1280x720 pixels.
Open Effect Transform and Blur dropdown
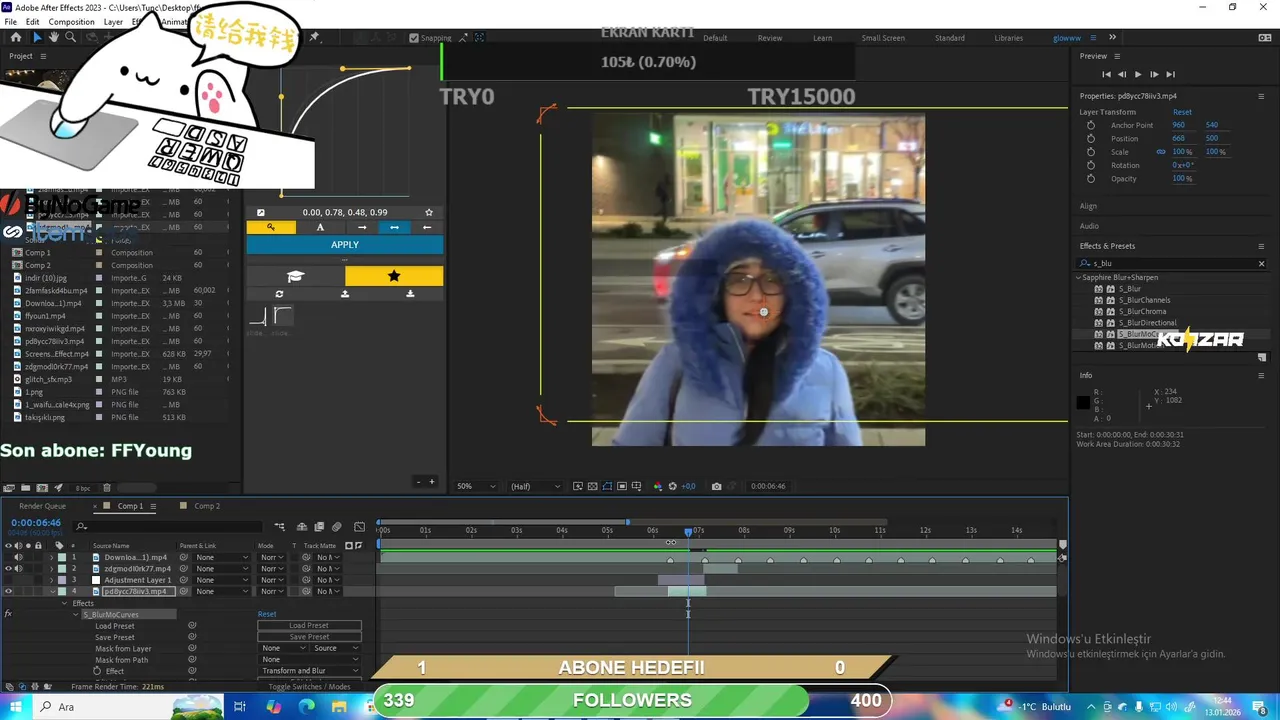coord(309,671)
